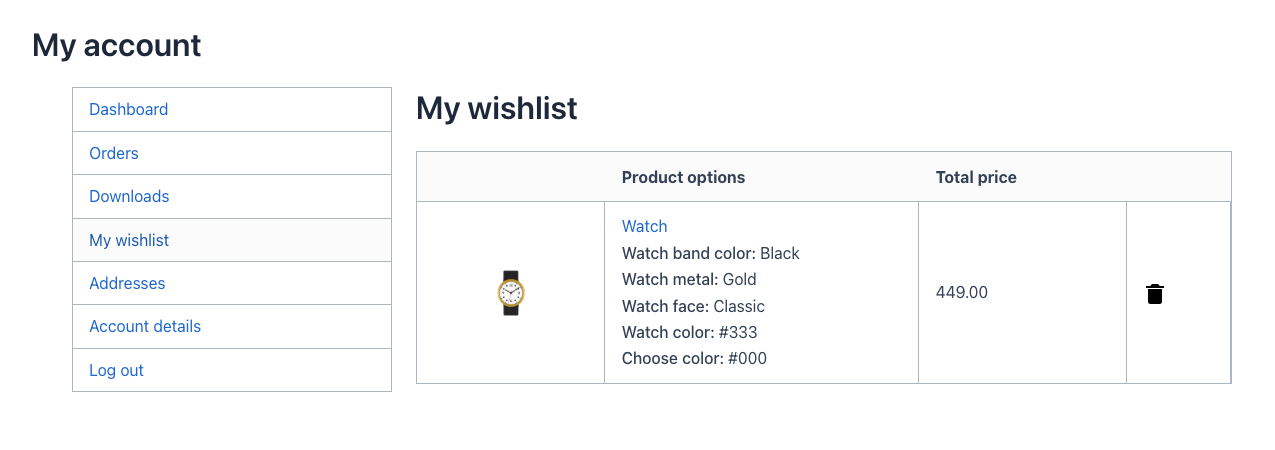Click the Watch band color: Black option
The image size is (1275, 450).
coord(710,253)
